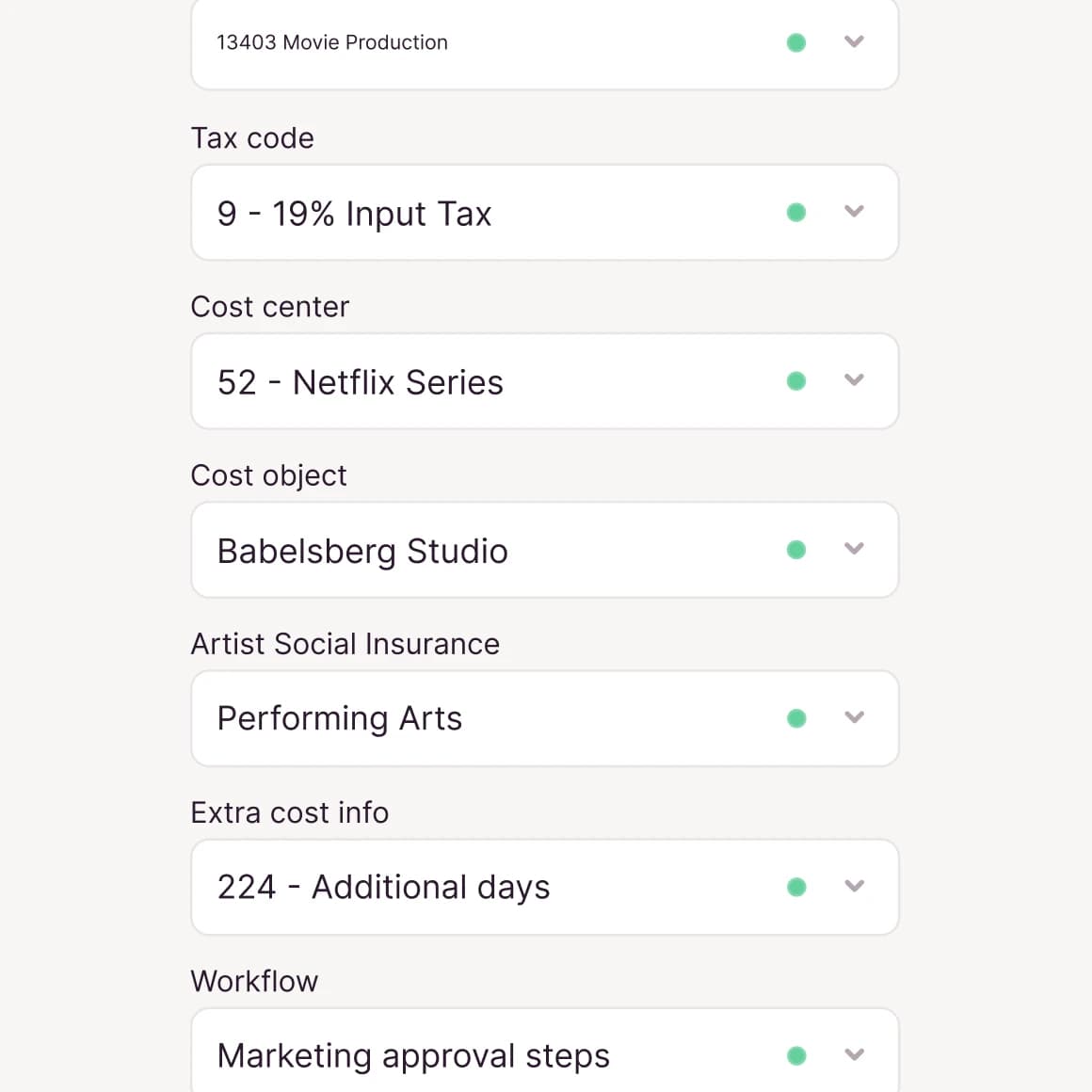
Task: Expand the 13403 Movie Production chevron
Action: tap(854, 41)
